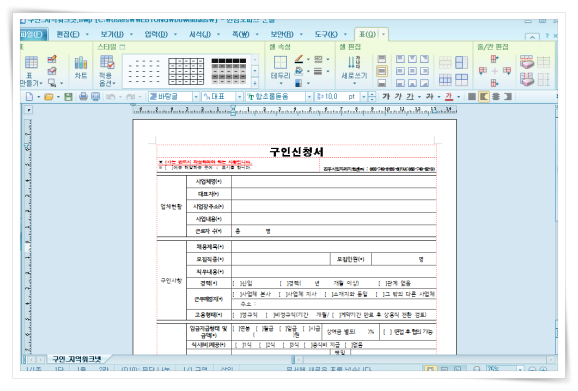Toggle center paragraph alignment
The width and height of the screenshot is (578, 391).
(x=496, y=97)
